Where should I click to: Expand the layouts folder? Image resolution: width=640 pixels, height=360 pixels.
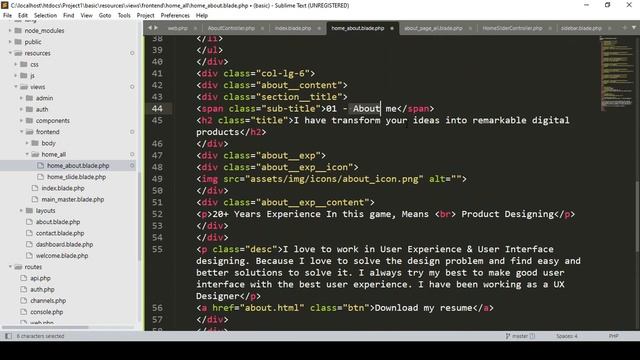tap(22, 211)
